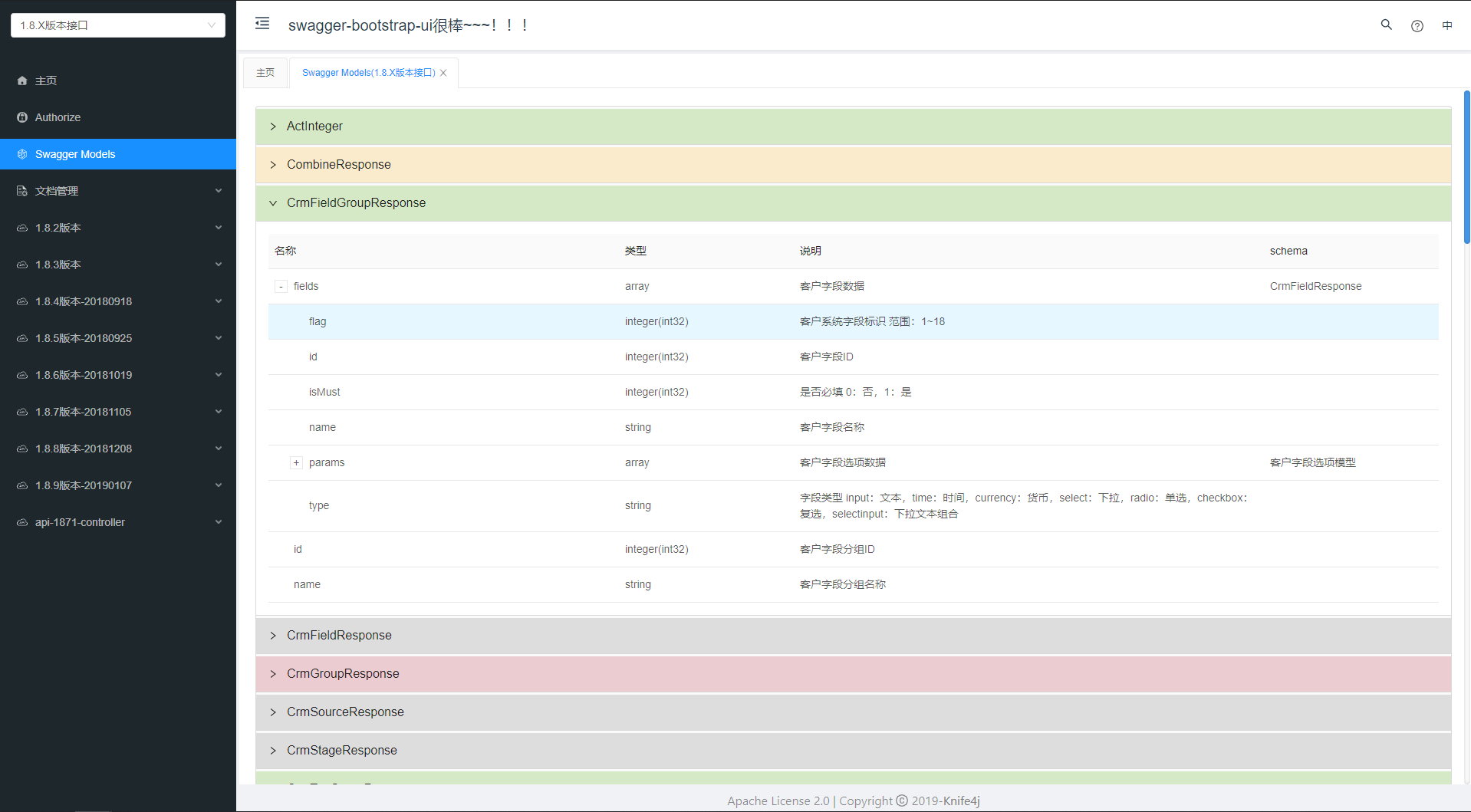Viewport: 1471px width, 812px height.
Task: Click the search magnifier icon in header
Action: 1386,25
